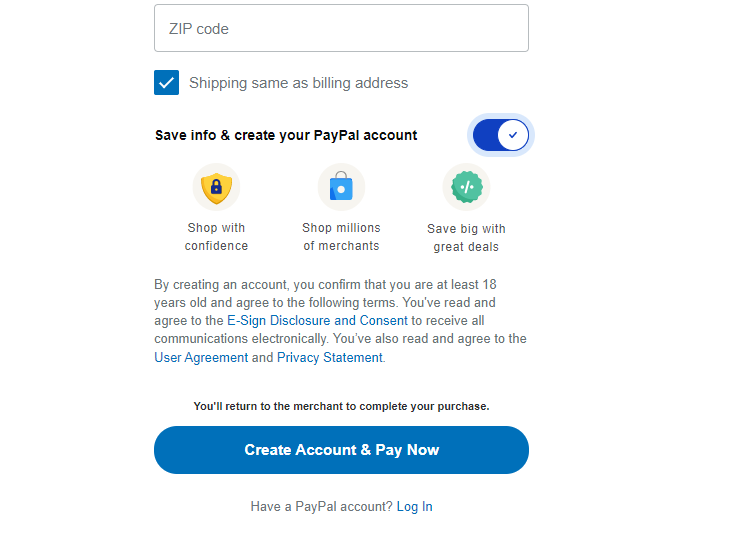This screenshot has height=538, width=737.
Task: Click the yellow shield lock icon
Action: [216, 187]
